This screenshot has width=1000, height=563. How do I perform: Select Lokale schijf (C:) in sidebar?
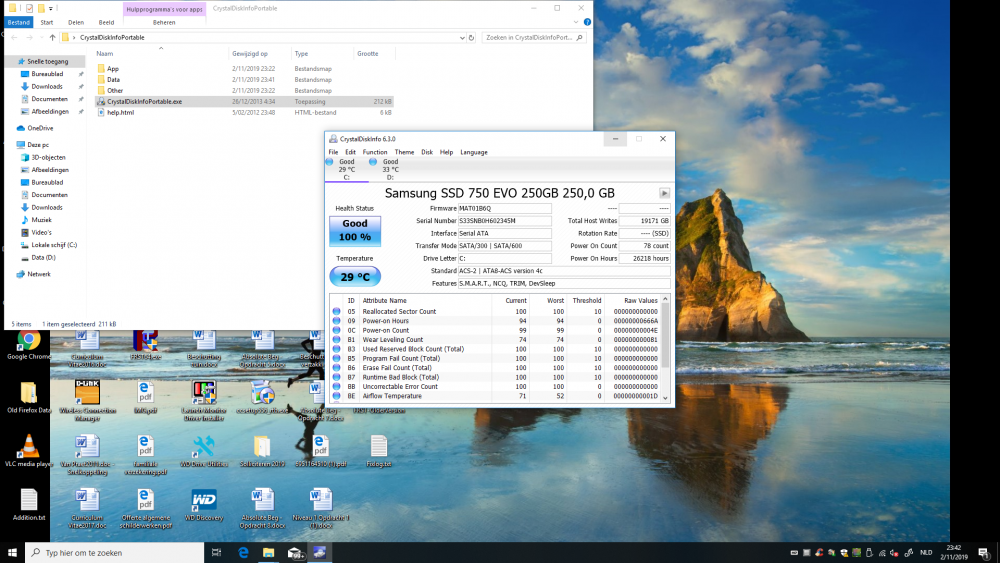(54, 244)
